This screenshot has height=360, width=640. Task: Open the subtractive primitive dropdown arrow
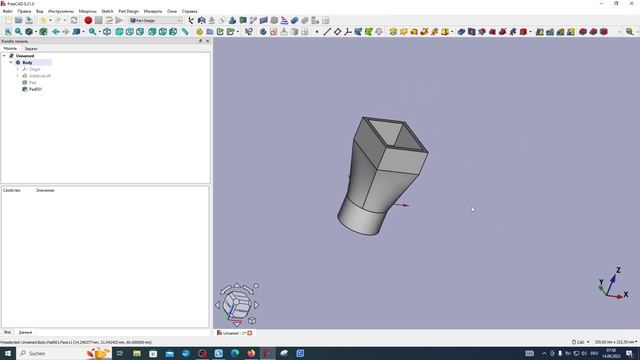pyautogui.click(x=531, y=32)
